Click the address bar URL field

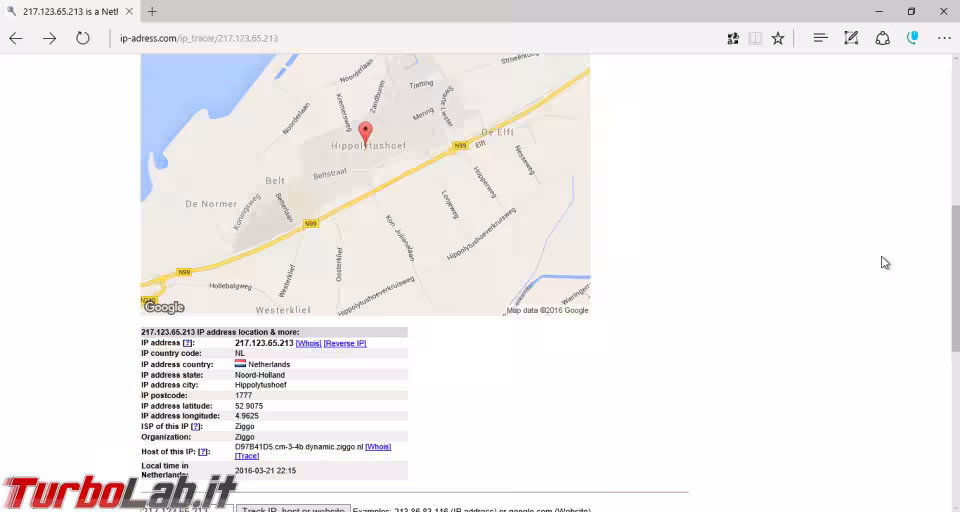[400, 38]
